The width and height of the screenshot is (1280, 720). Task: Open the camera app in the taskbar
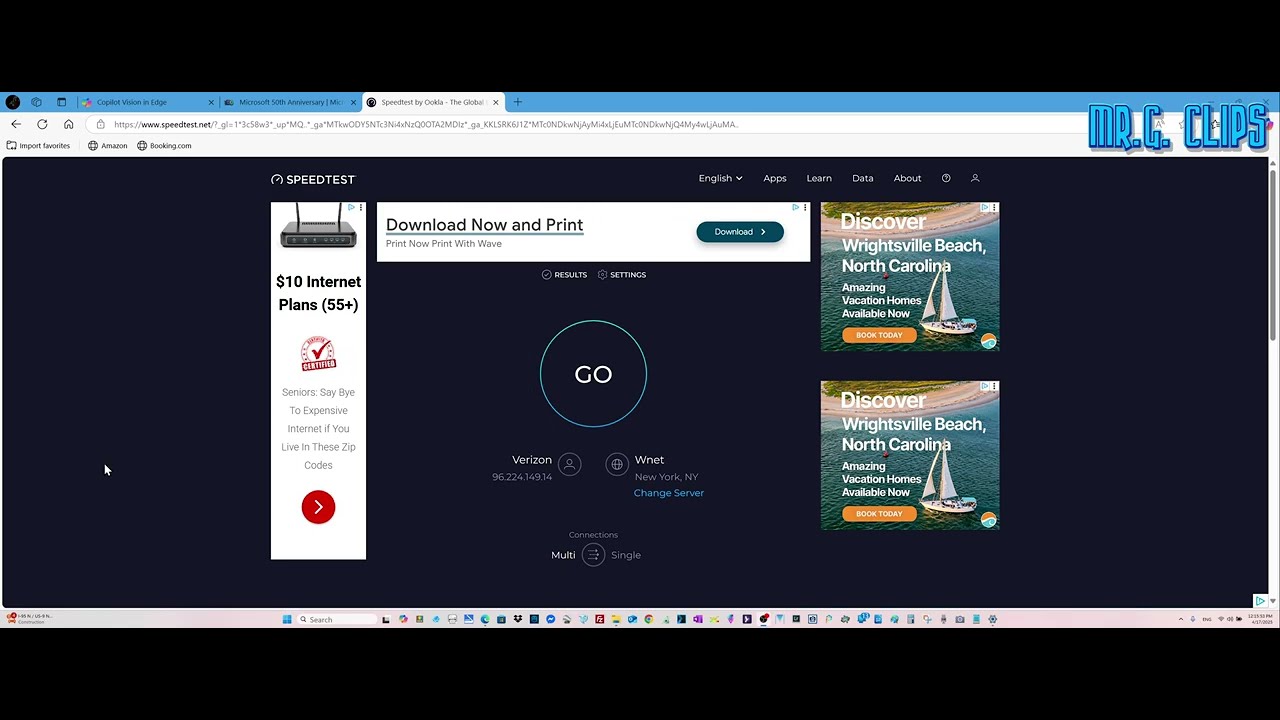point(960,619)
